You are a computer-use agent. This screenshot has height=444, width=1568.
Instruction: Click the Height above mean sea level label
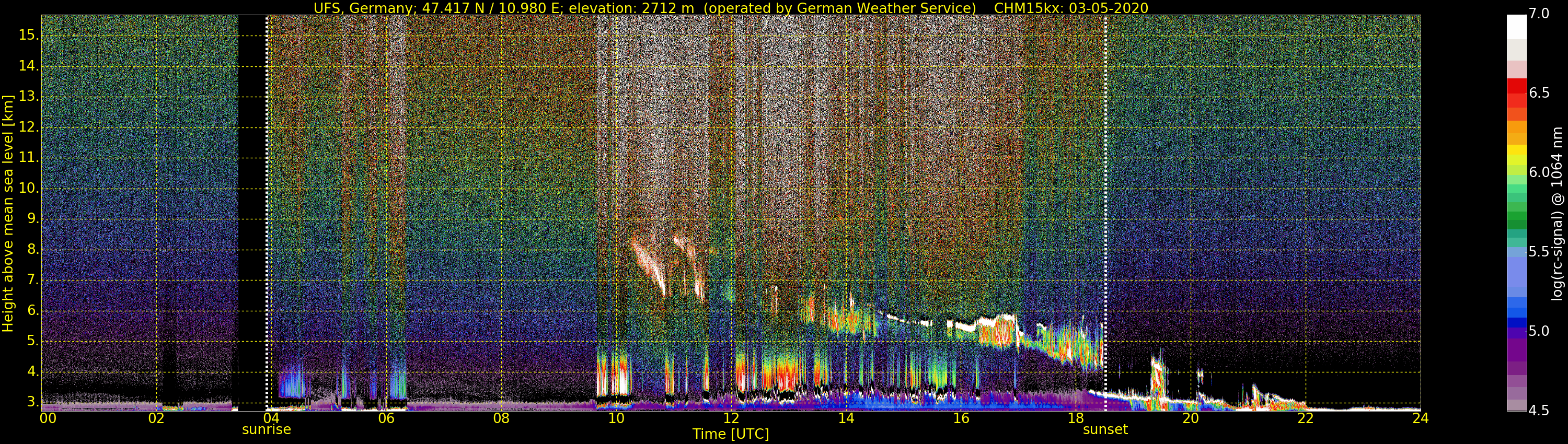pyautogui.click(x=8, y=213)
